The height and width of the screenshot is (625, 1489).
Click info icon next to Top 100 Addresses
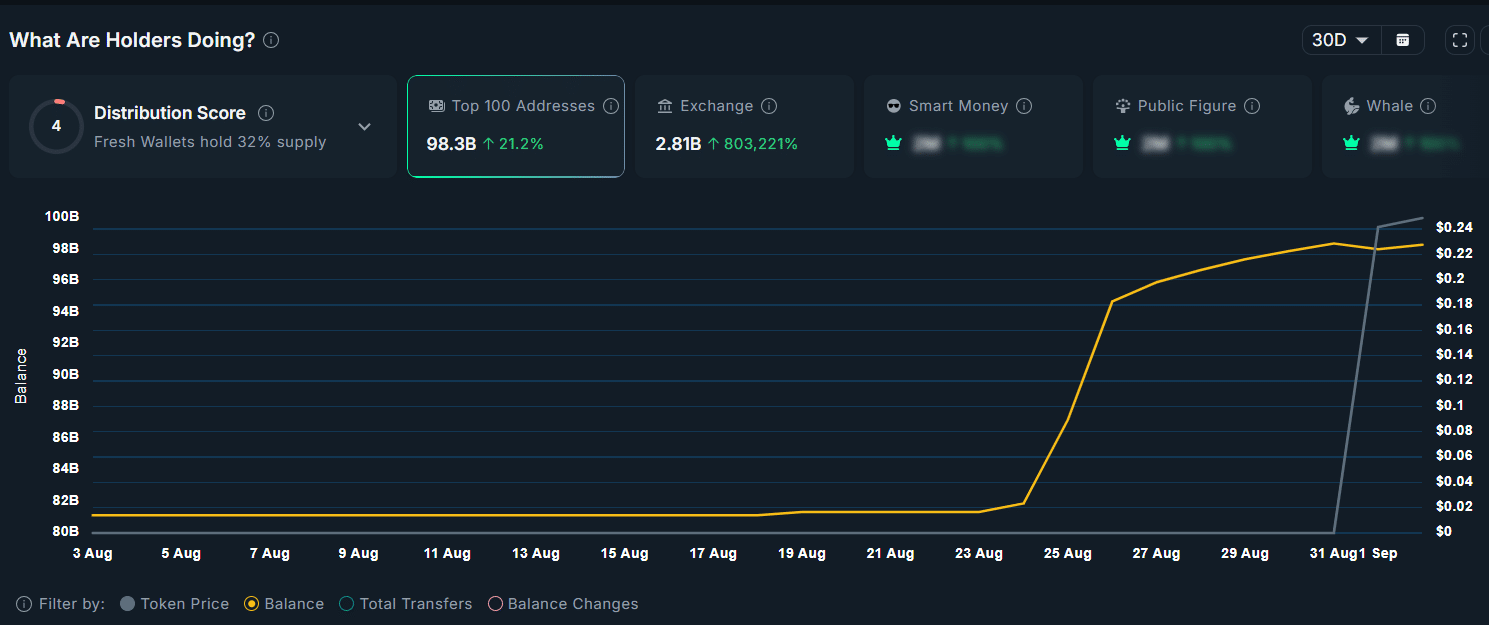(x=611, y=106)
